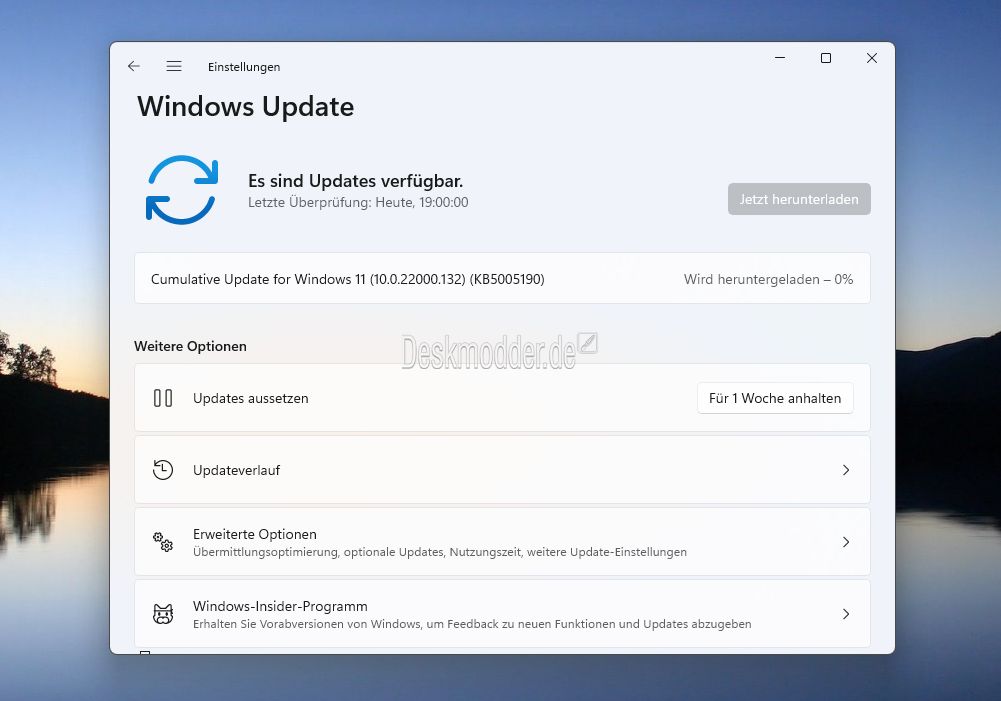This screenshot has height=701, width=1001.
Task: Click the Wird heruntergeladen – 0% status
Action: tap(768, 279)
